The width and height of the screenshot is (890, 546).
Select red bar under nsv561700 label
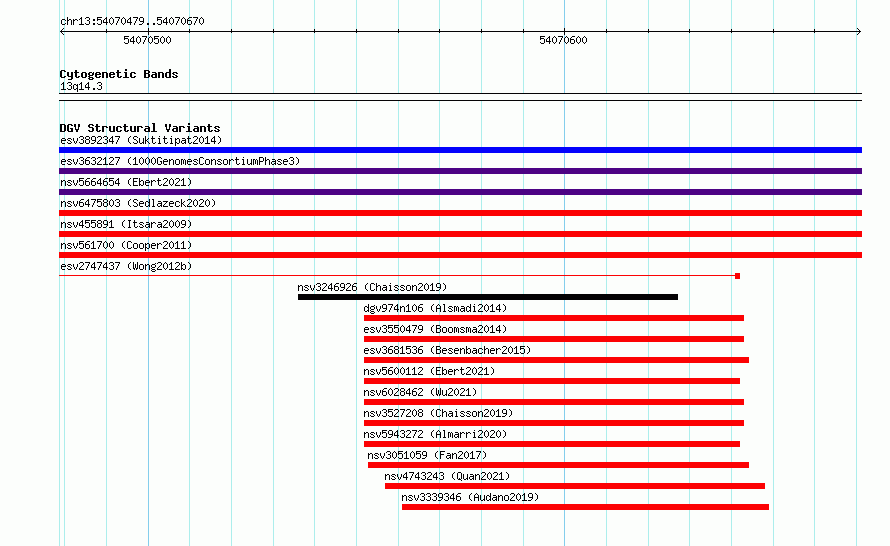click(460, 255)
